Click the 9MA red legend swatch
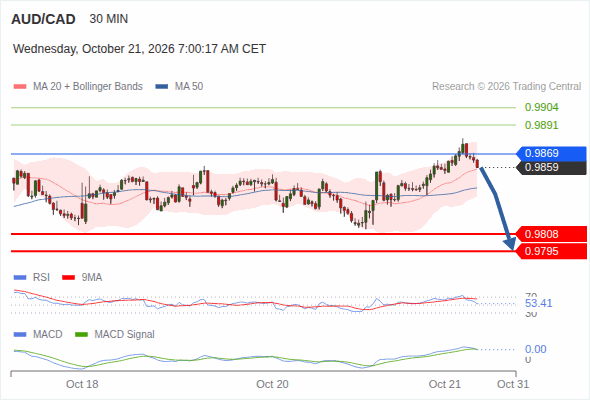Screen dimensions: 590x400 point(68,278)
